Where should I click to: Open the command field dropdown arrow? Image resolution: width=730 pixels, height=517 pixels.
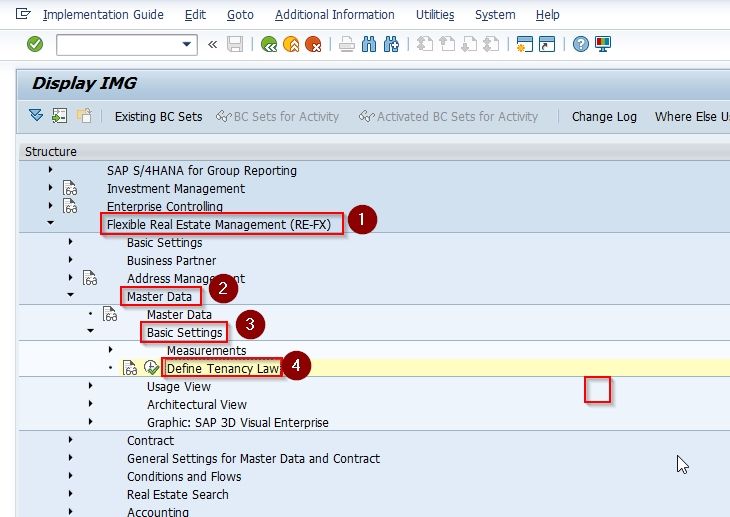(187, 45)
